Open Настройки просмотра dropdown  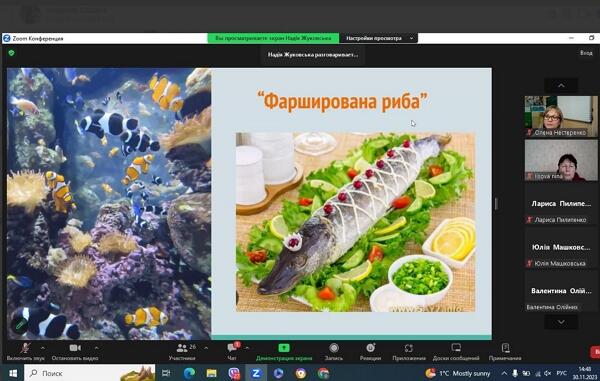click(379, 38)
